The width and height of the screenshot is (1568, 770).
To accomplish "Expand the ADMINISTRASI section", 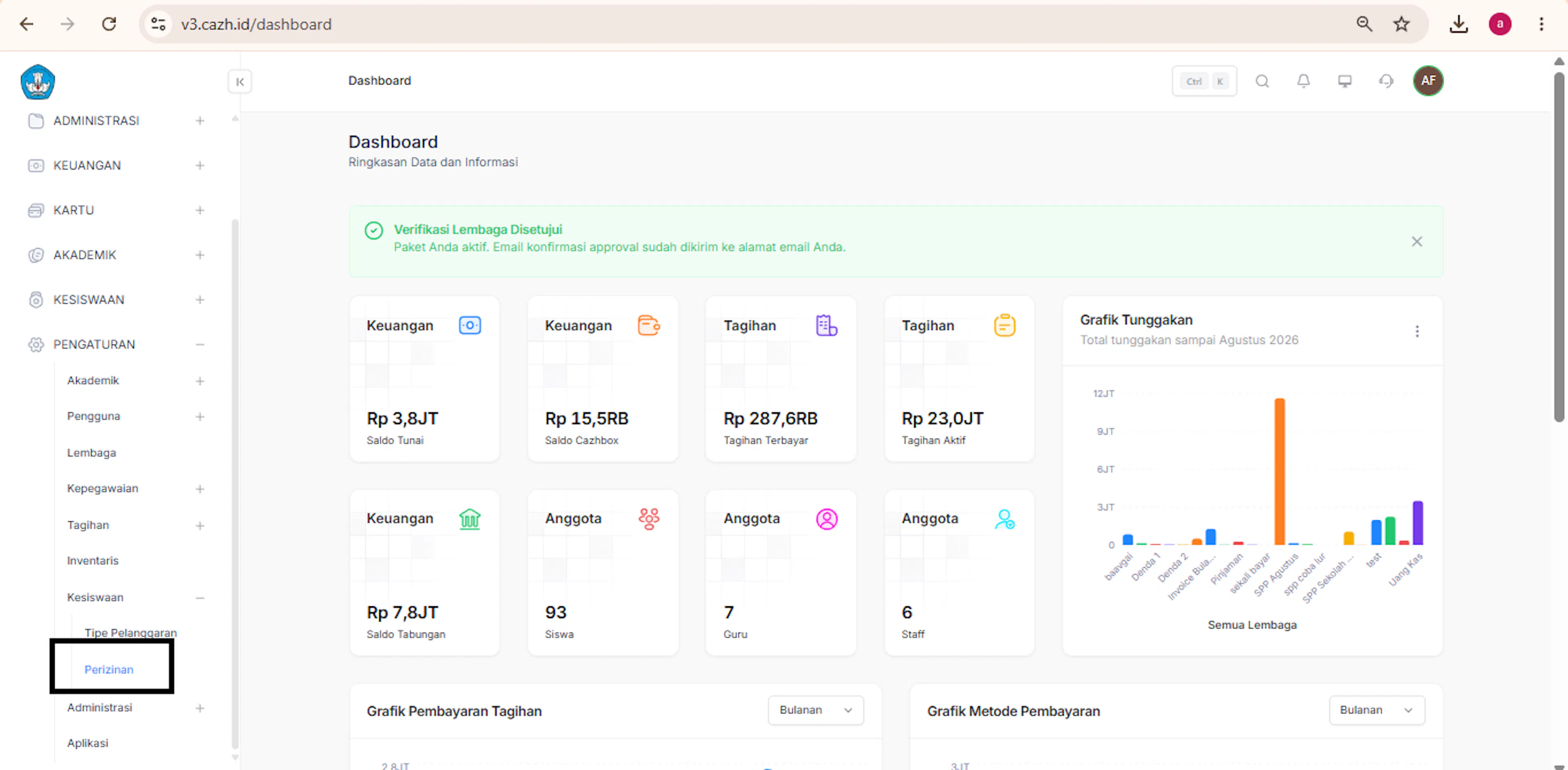I will [200, 120].
